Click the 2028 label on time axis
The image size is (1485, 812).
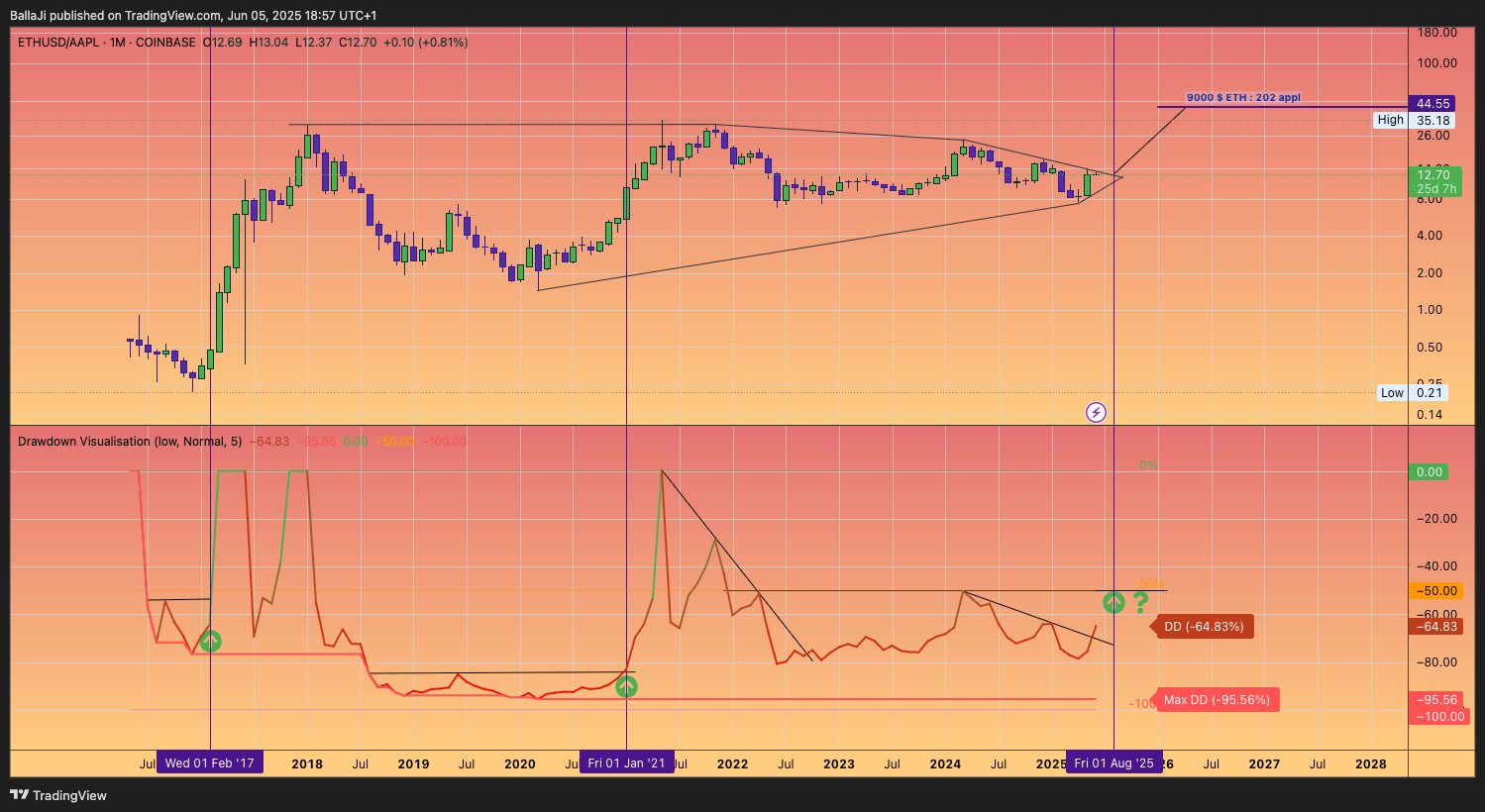pyautogui.click(x=1371, y=764)
